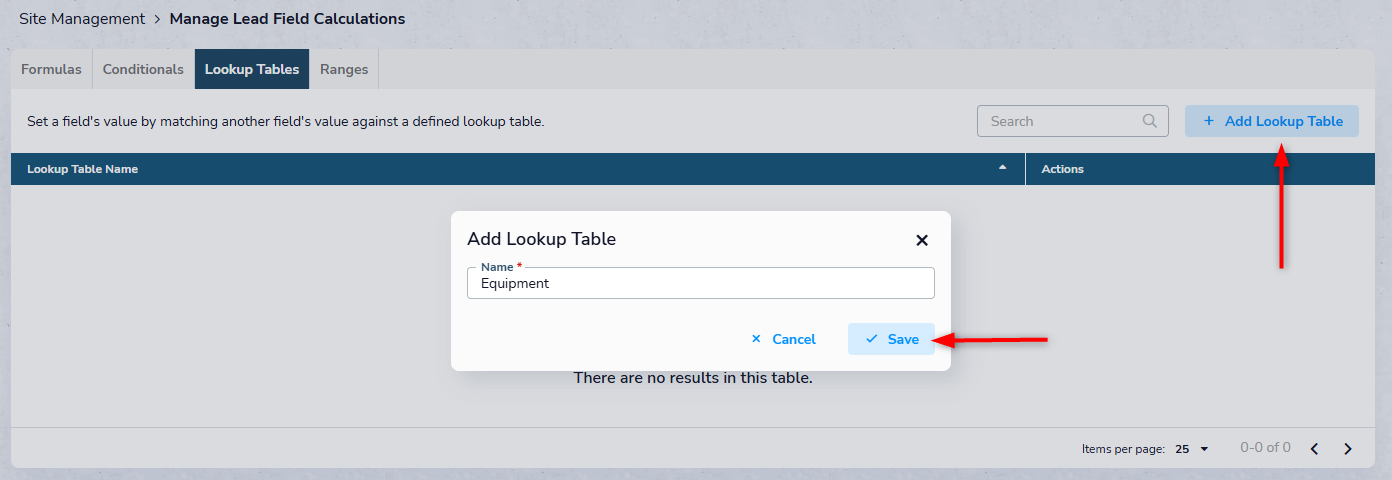This screenshot has width=1392, height=480.
Task: Open the Conditionals tab
Action: [143, 69]
